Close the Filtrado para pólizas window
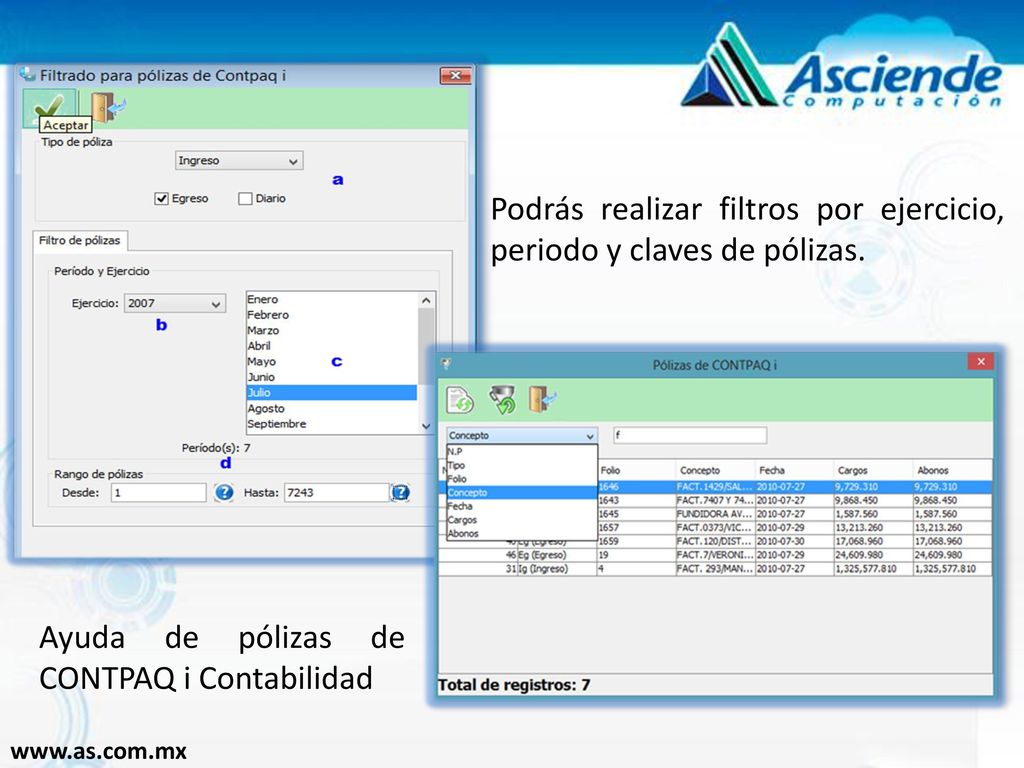 tap(456, 76)
